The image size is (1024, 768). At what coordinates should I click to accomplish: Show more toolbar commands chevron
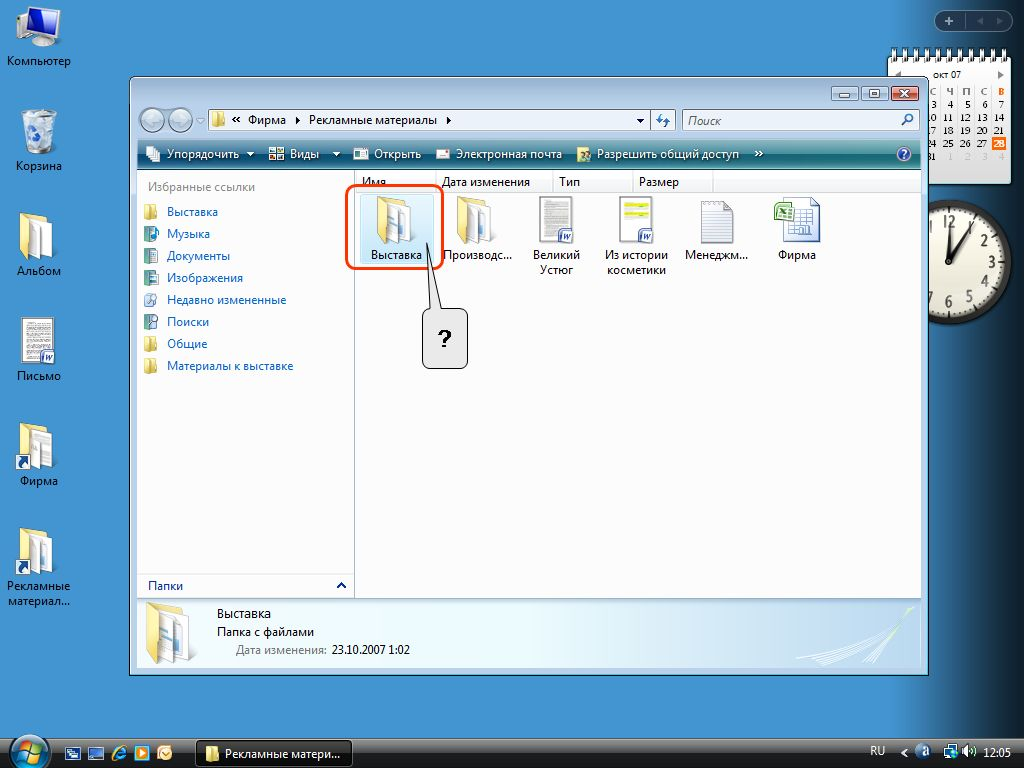pos(758,154)
